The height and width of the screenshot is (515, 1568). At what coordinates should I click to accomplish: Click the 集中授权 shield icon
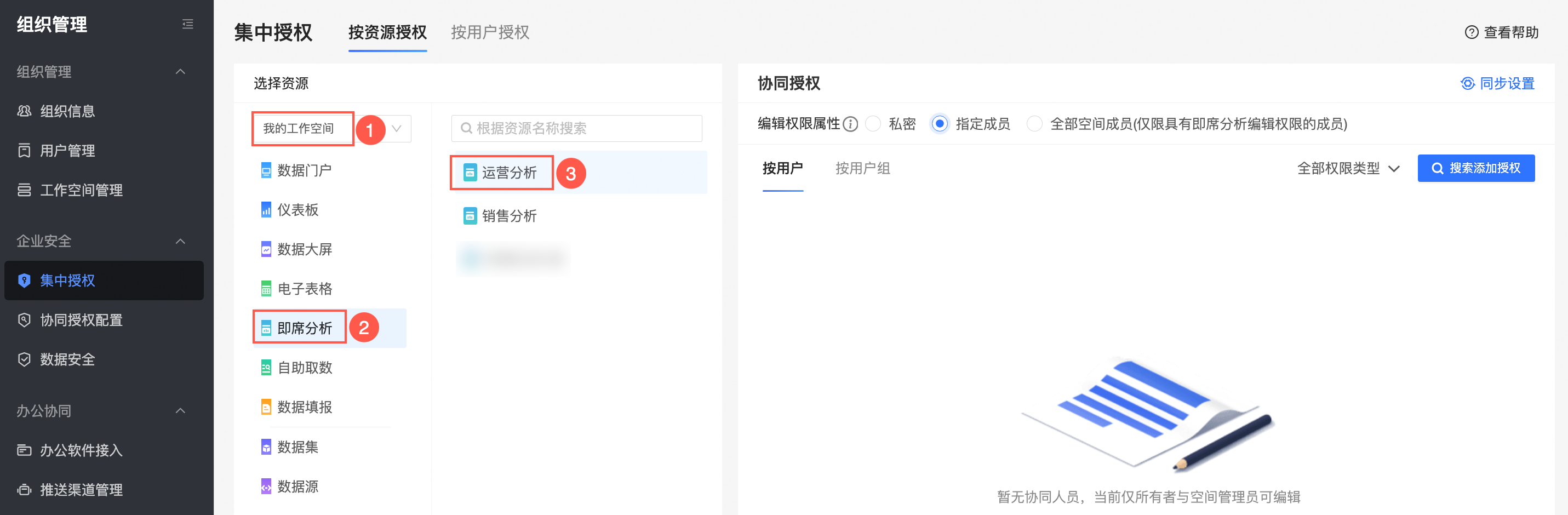click(x=24, y=281)
